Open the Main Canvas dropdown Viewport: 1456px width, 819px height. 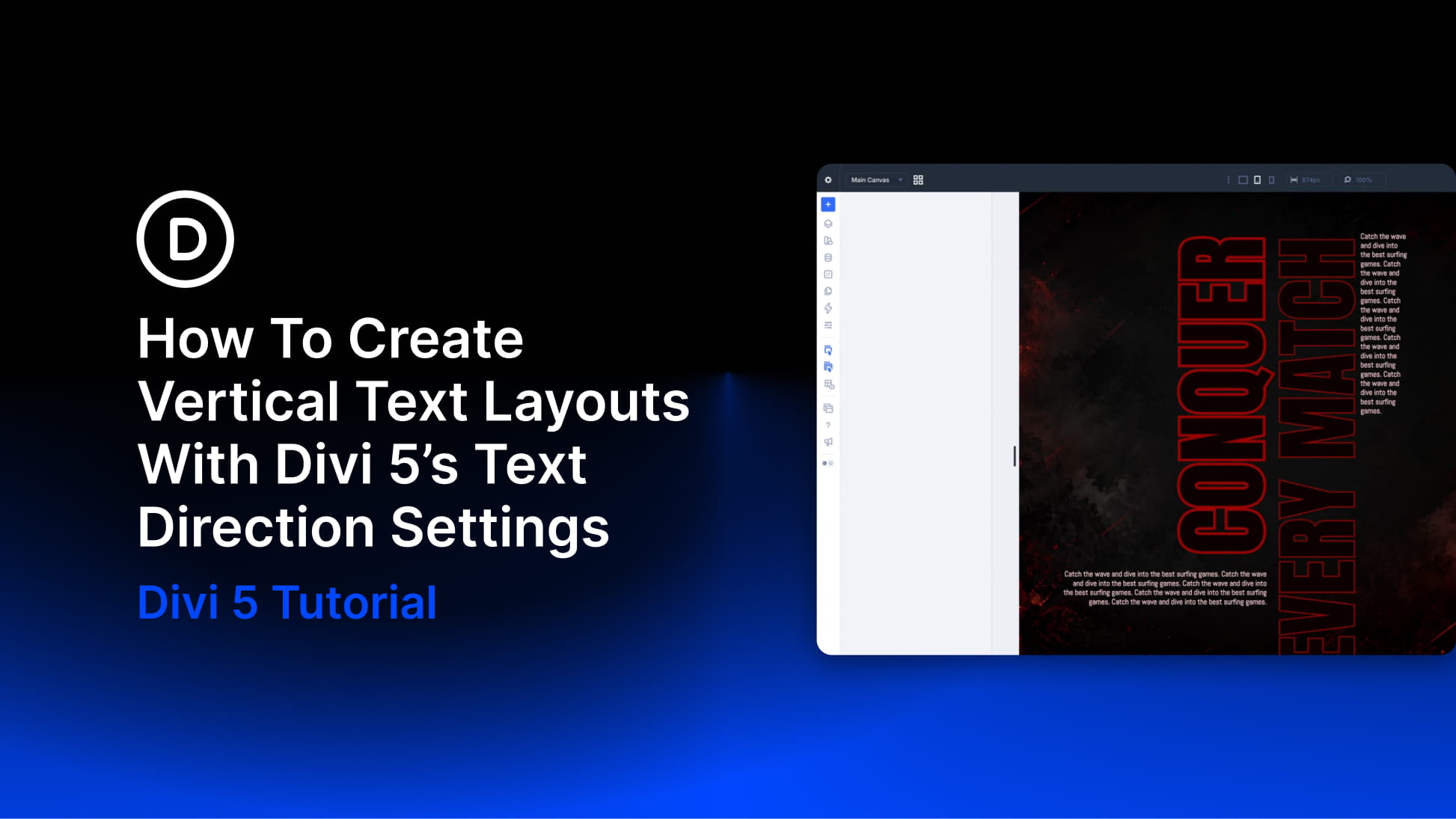876,180
